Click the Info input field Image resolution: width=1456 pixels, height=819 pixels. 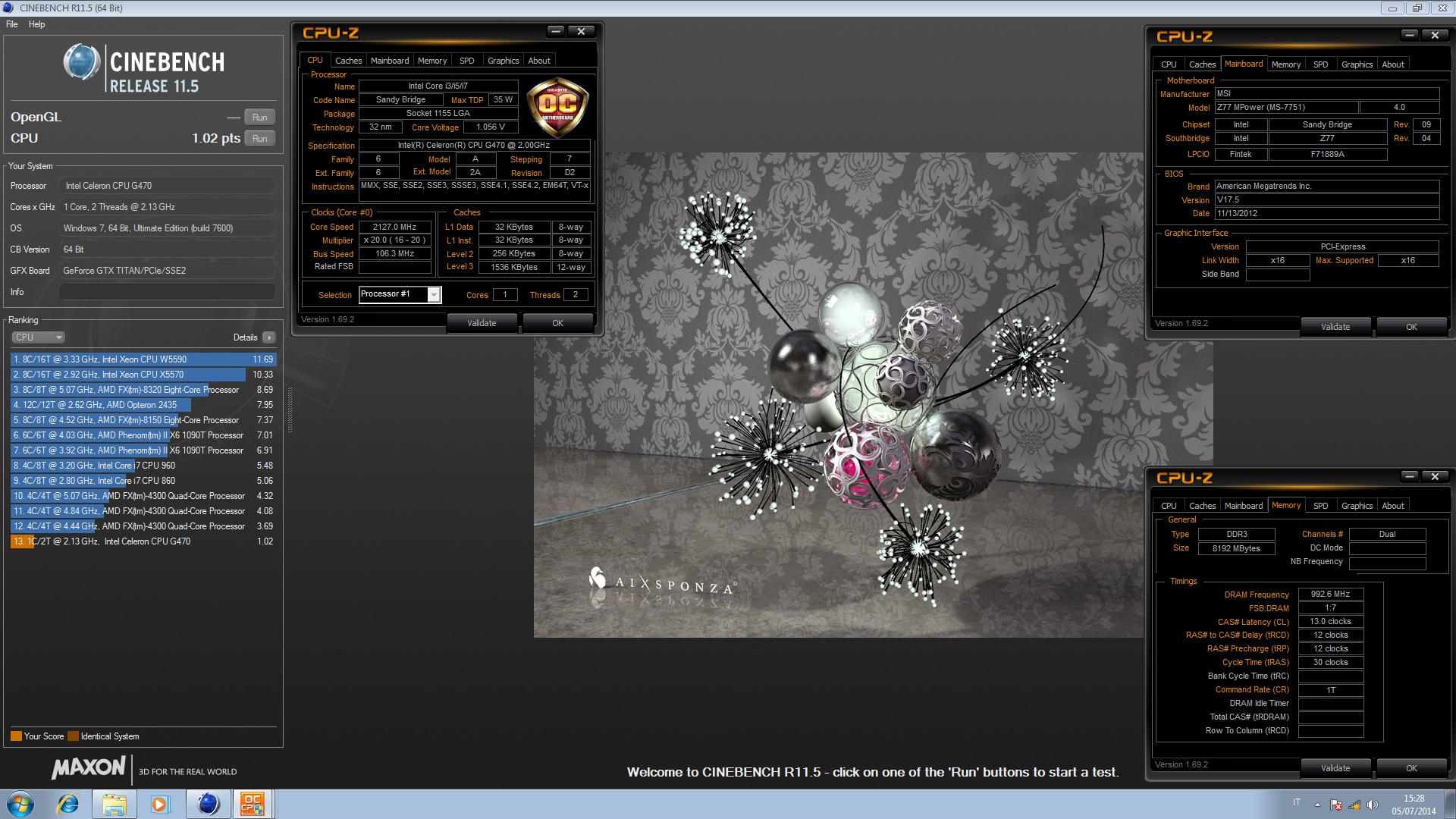[168, 292]
